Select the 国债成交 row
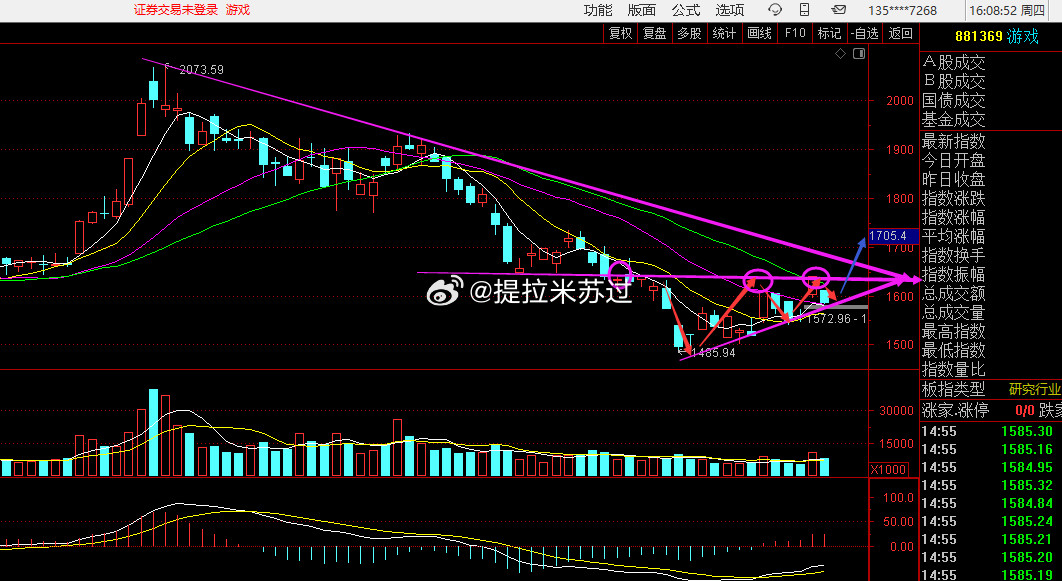1062x581 pixels. pyautogui.click(x=954, y=101)
